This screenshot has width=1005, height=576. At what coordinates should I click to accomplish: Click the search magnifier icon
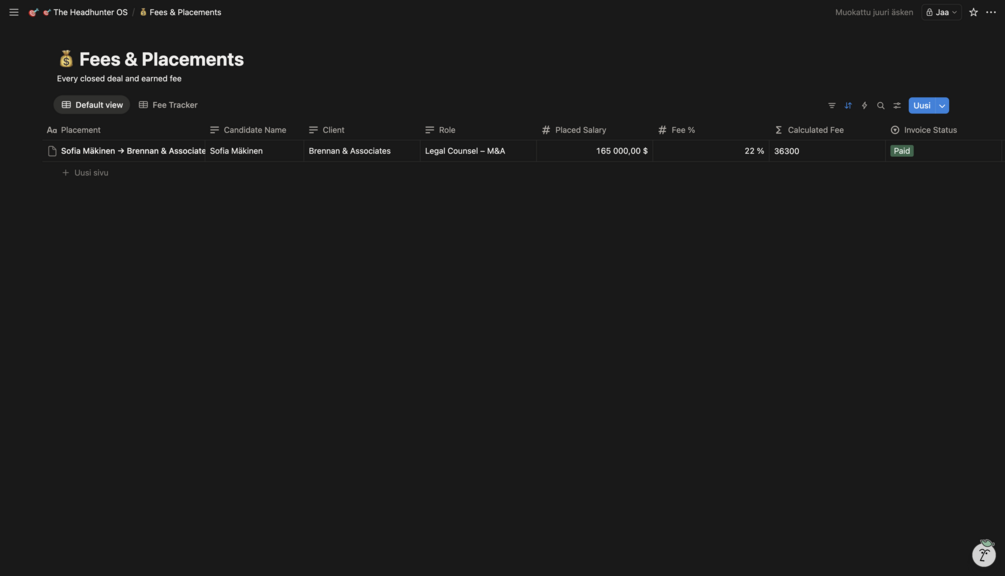click(x=881, y=106)
